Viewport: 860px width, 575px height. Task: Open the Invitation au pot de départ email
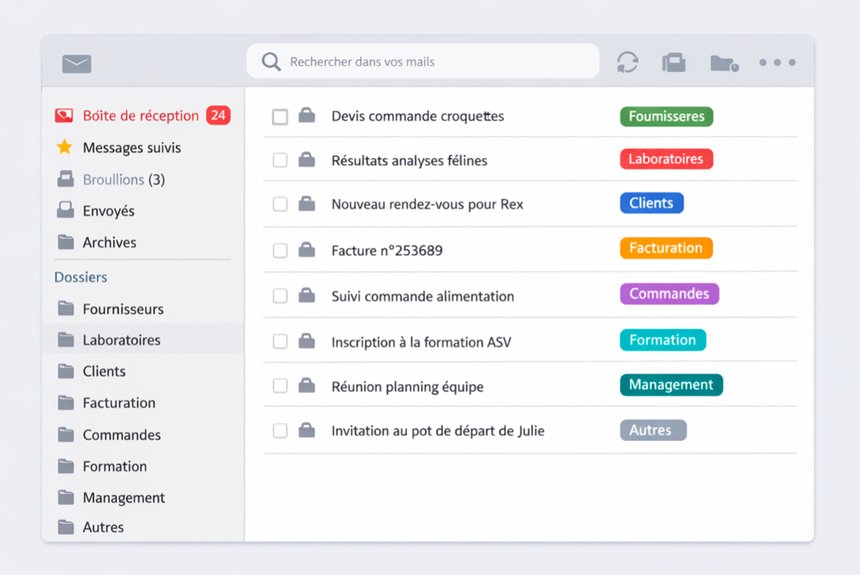pos(437,431)
